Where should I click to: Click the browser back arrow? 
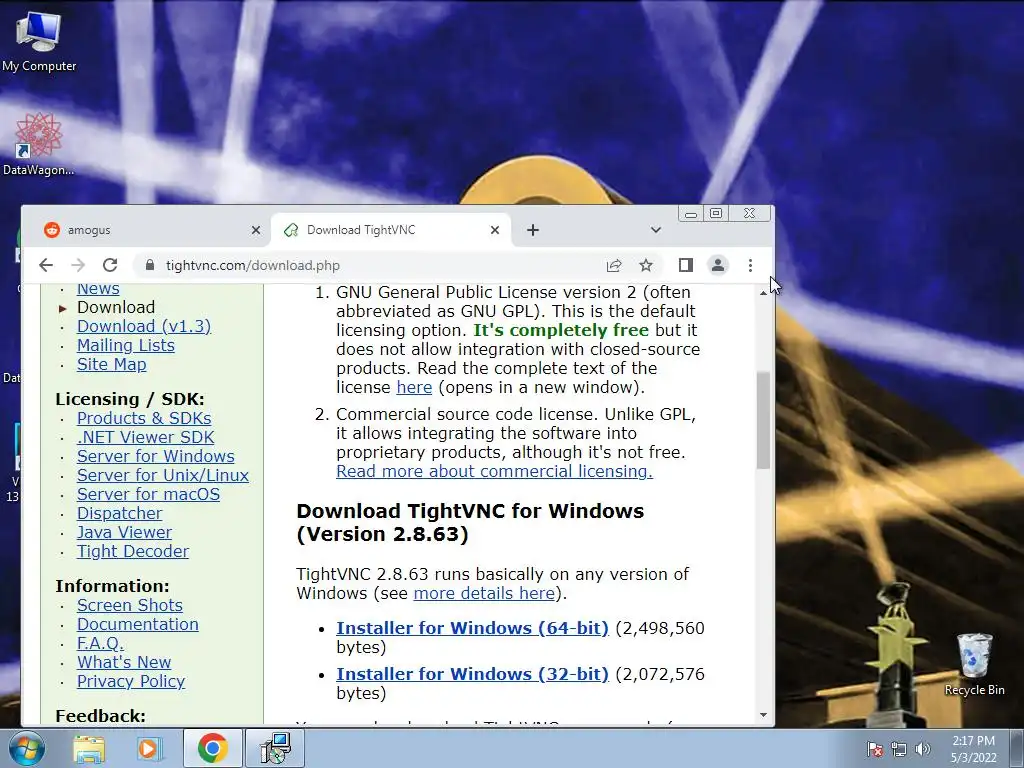pyautogui.click(x=46, y=265)
